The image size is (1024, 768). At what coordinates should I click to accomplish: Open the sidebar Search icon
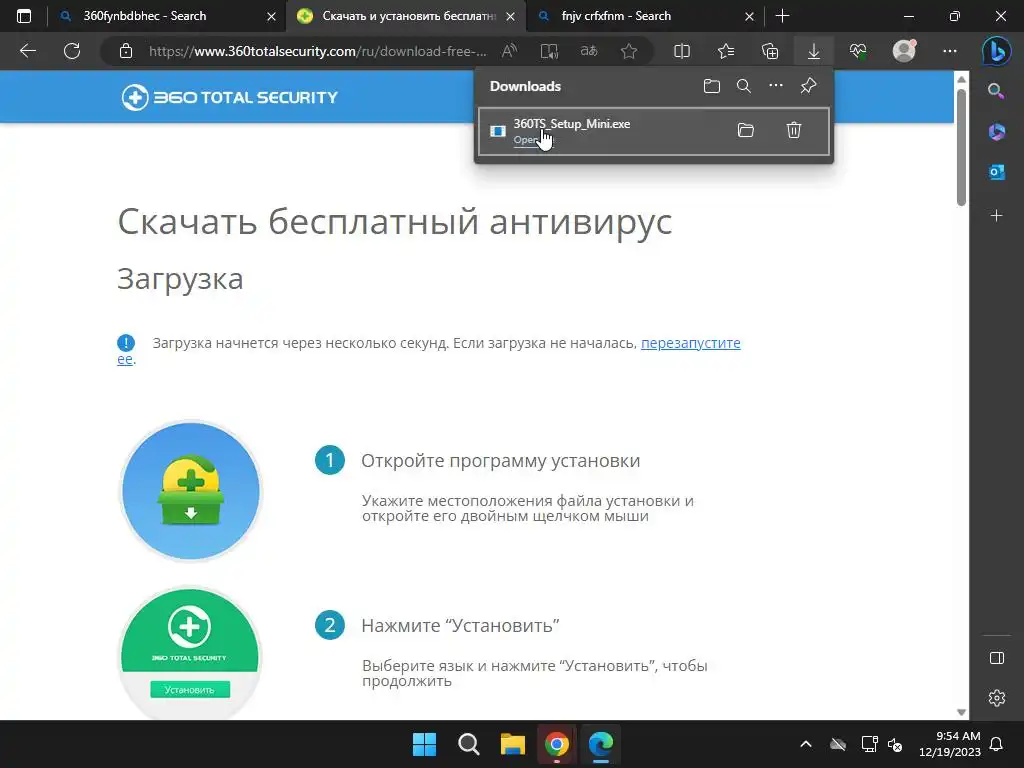[997, 91]
